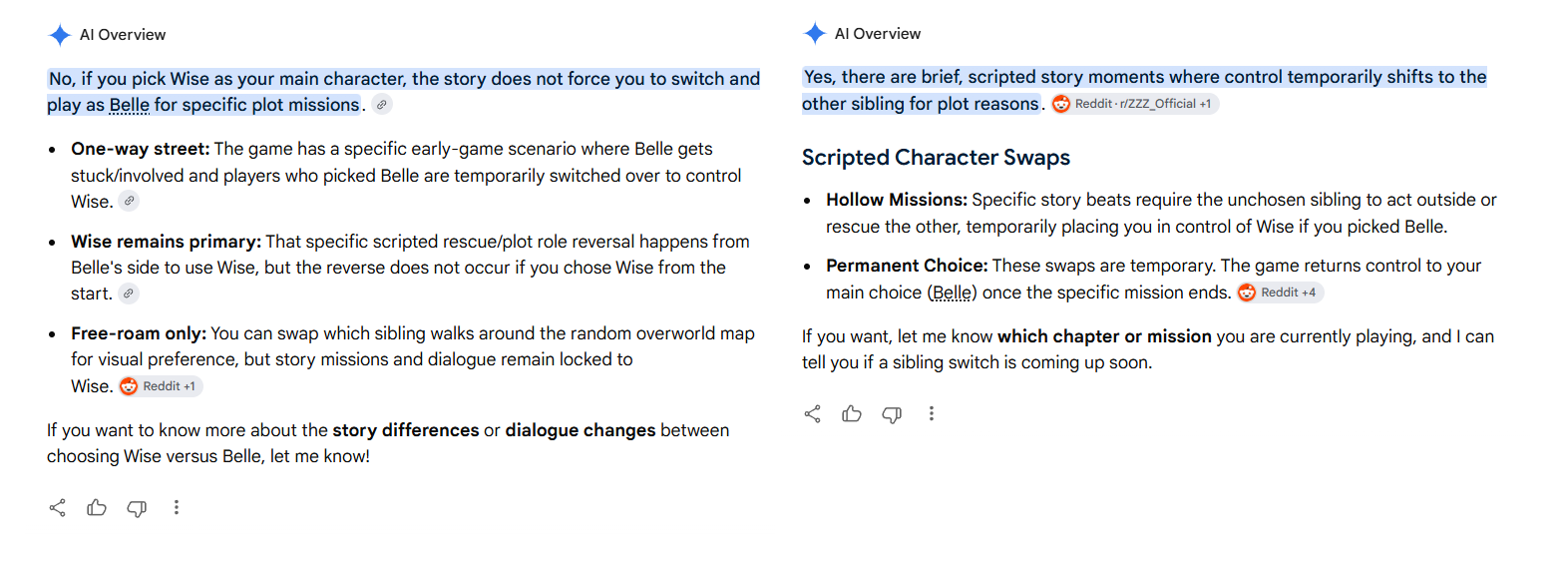This screenshot has height=581, width=1568.
Task: Open the Reddit +4 source chip
Action: click(1280, 292)
